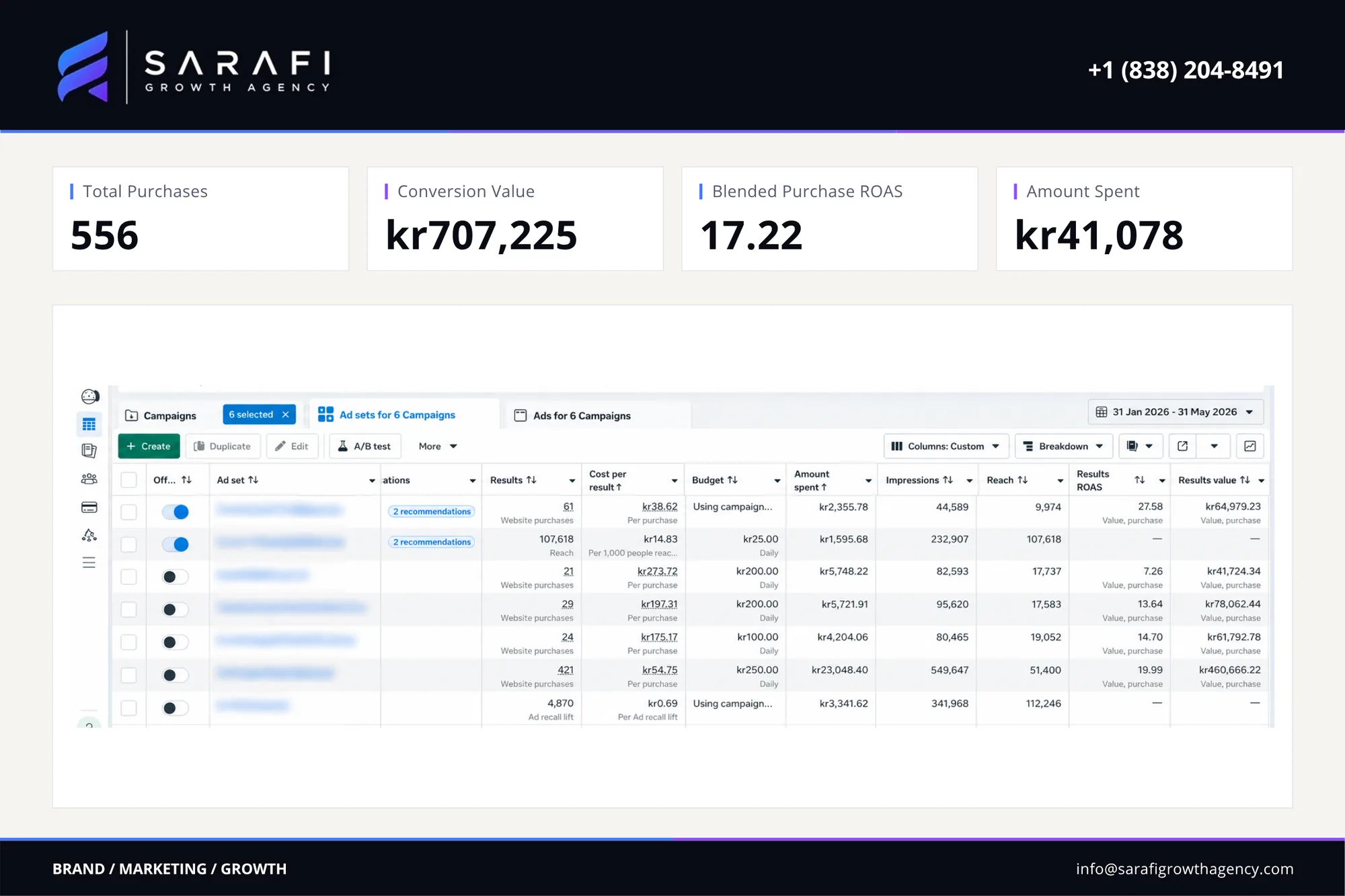Toggle off the ad set with kr2,355.78 spent
1345x896 pixels.
(x=176, y=512)
